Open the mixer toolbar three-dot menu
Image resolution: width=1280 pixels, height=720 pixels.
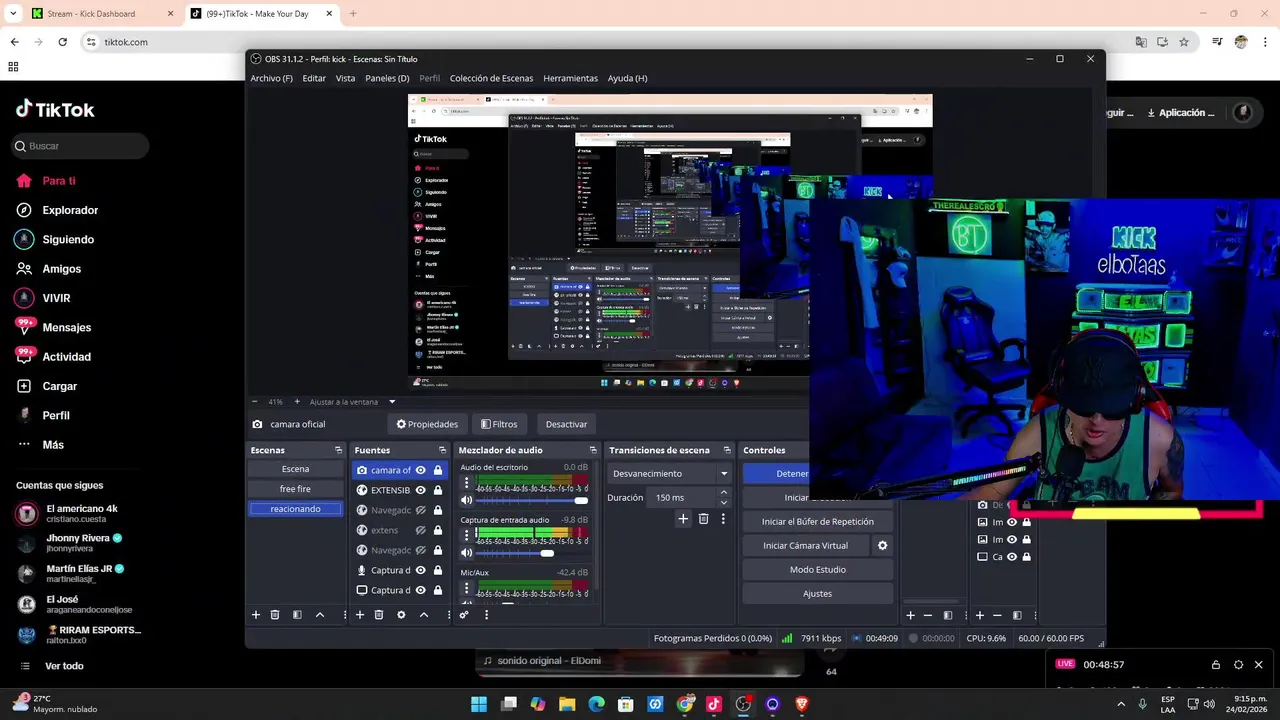[x=486, y=615]
